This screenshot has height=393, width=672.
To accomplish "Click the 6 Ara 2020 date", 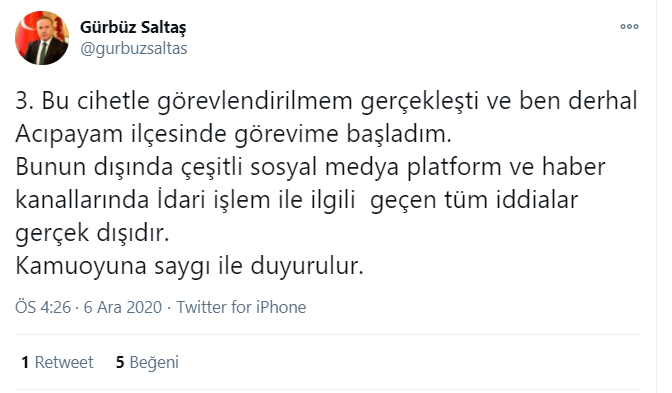I will 123,307.
